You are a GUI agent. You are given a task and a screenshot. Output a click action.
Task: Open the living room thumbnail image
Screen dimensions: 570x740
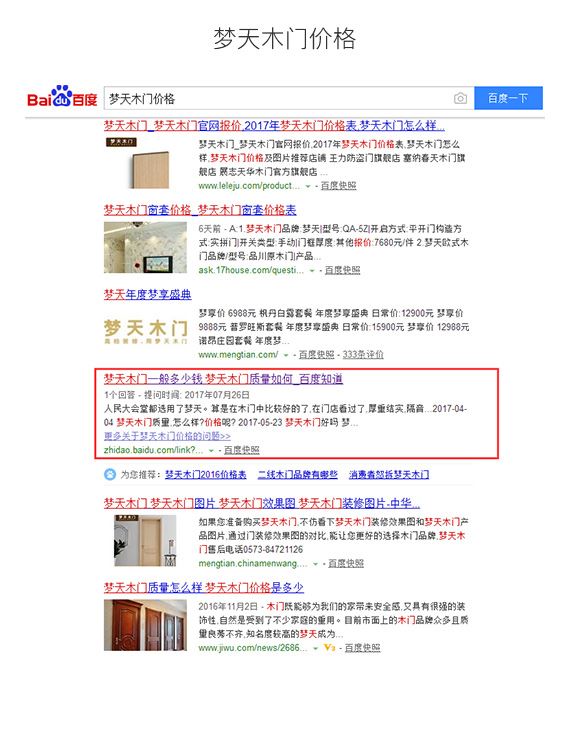click(x=145, y=247)
